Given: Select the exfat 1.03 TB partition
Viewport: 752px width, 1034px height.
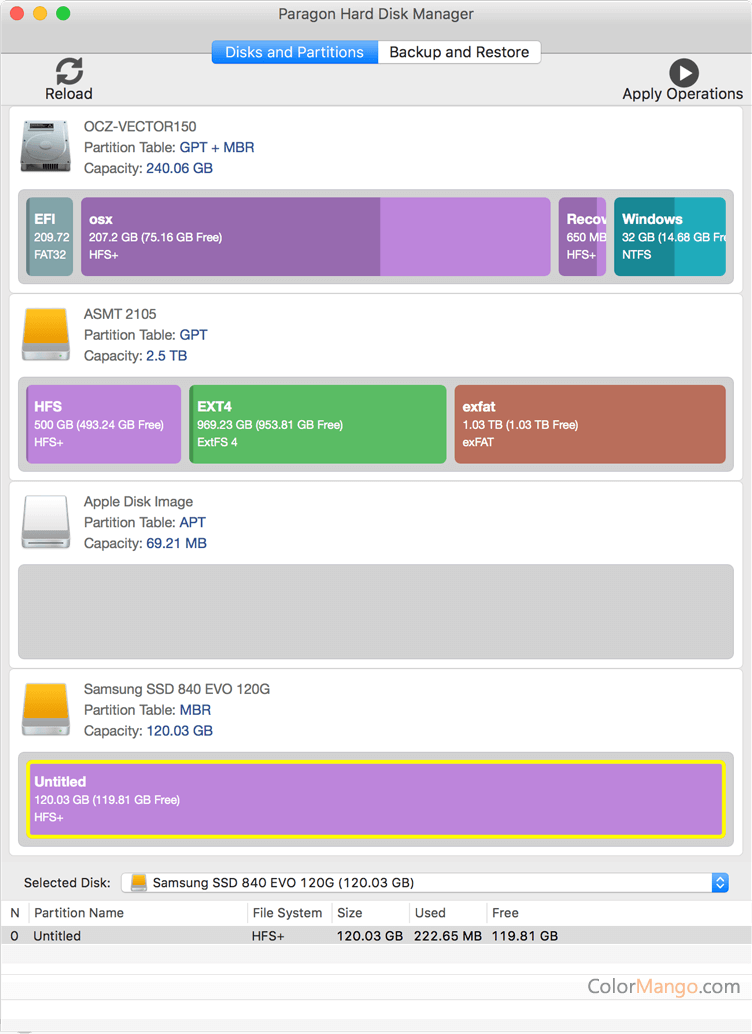Looking at the screenshot, I should [589, 424].
